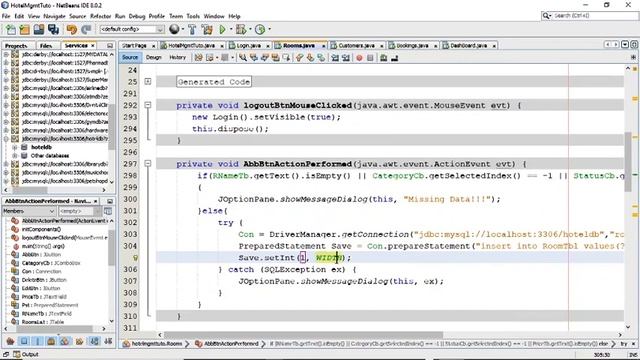Expand the Other databases node
Viewport: 640px width, 360px height.
point(15,156)
